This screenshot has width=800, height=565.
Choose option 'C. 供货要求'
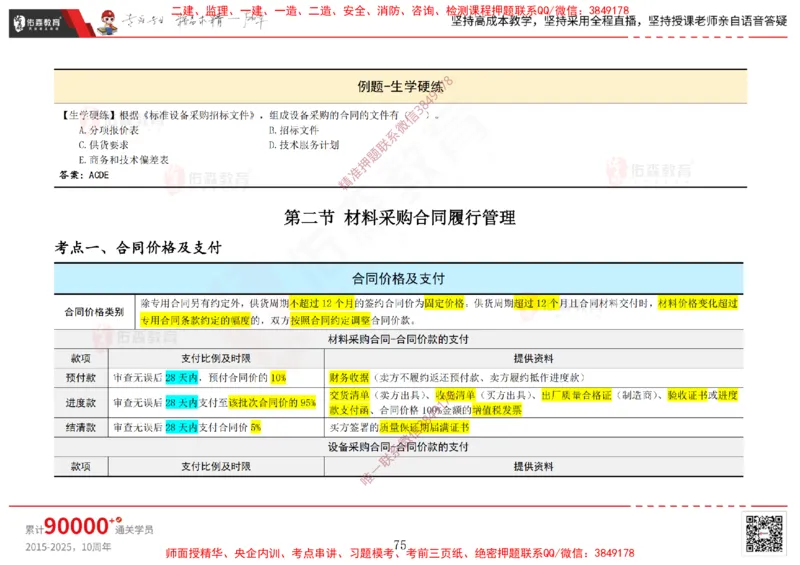point(104,145)
